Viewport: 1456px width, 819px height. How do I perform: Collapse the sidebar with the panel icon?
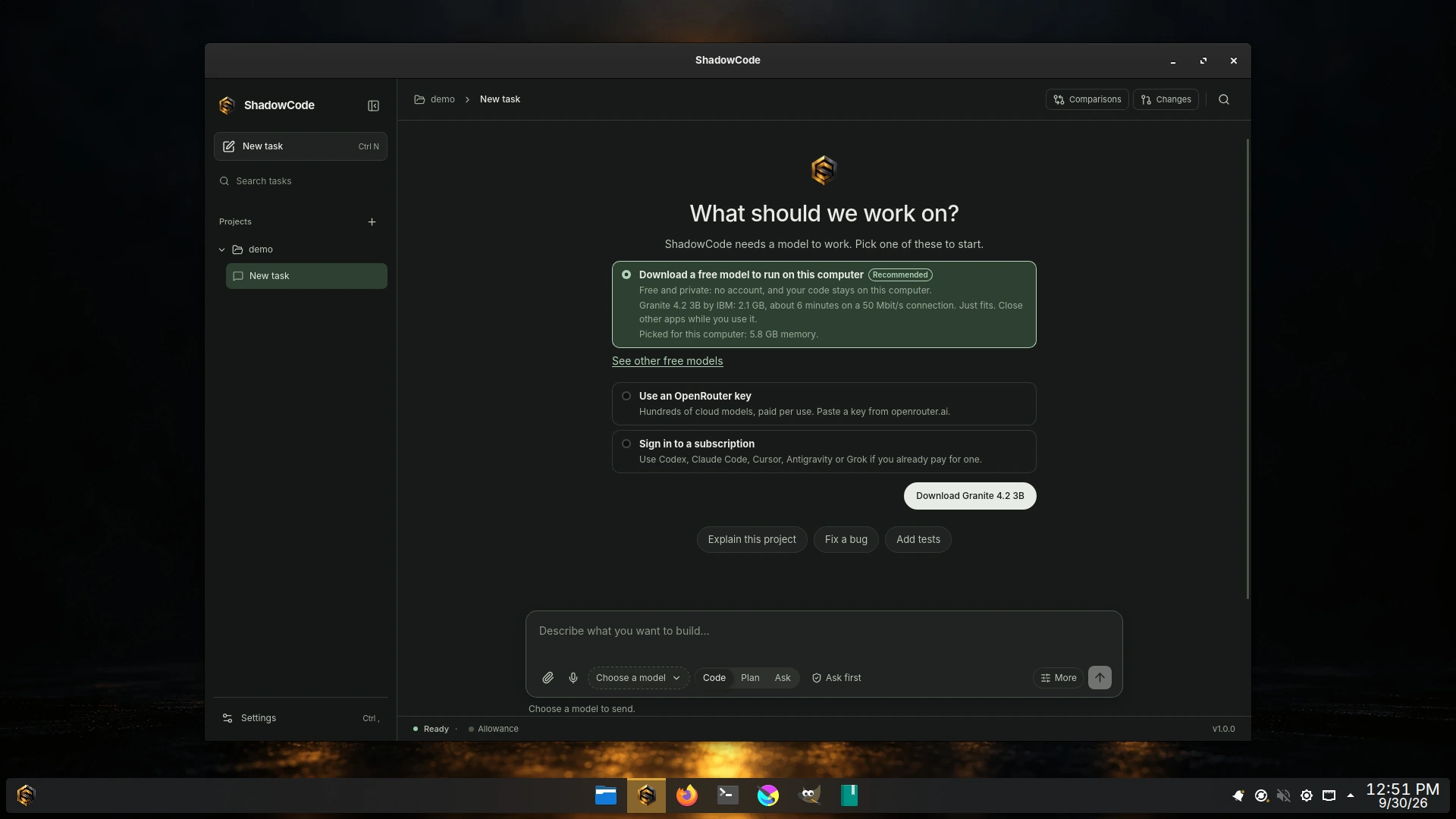[x=373, y=105]
